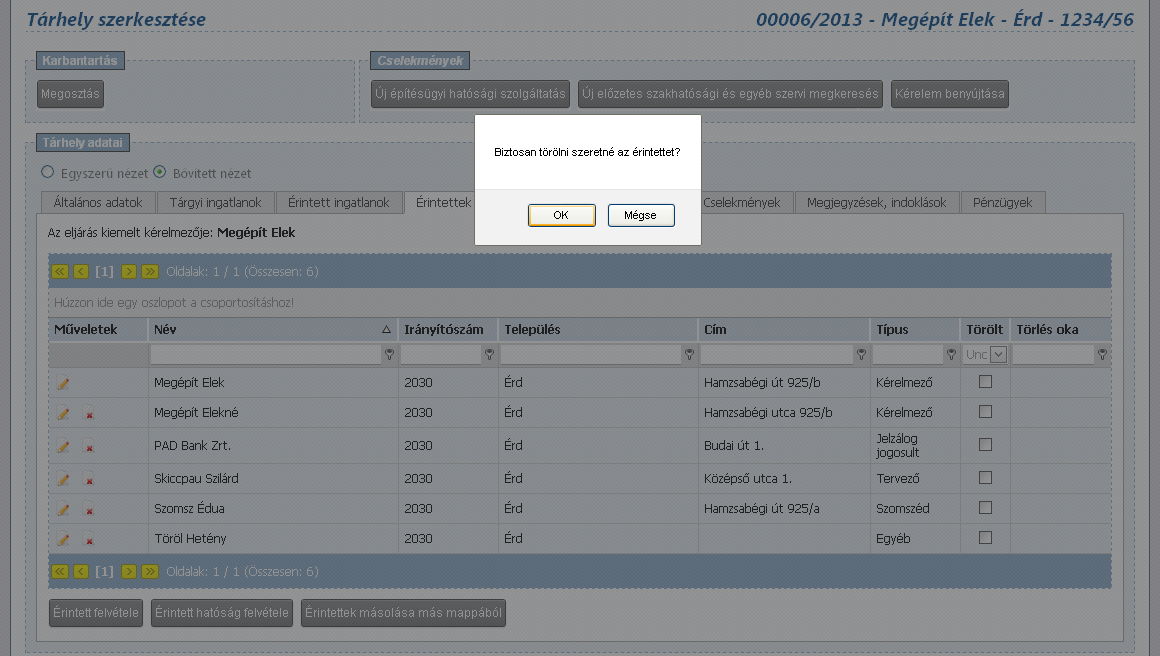The width and height of the screenshot is (1160, 656).
Task: Open filter menu for Név column
Action: 389,355
